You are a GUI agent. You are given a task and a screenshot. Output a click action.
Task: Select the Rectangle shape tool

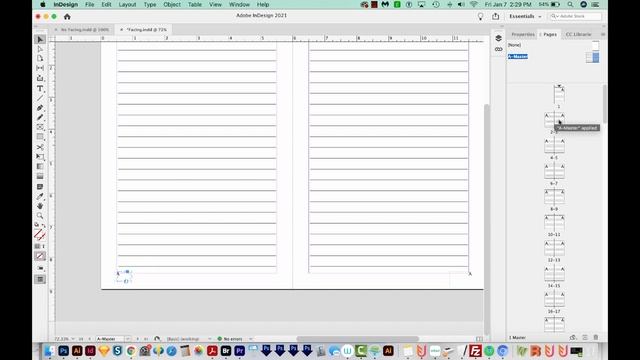pos(40,137)
